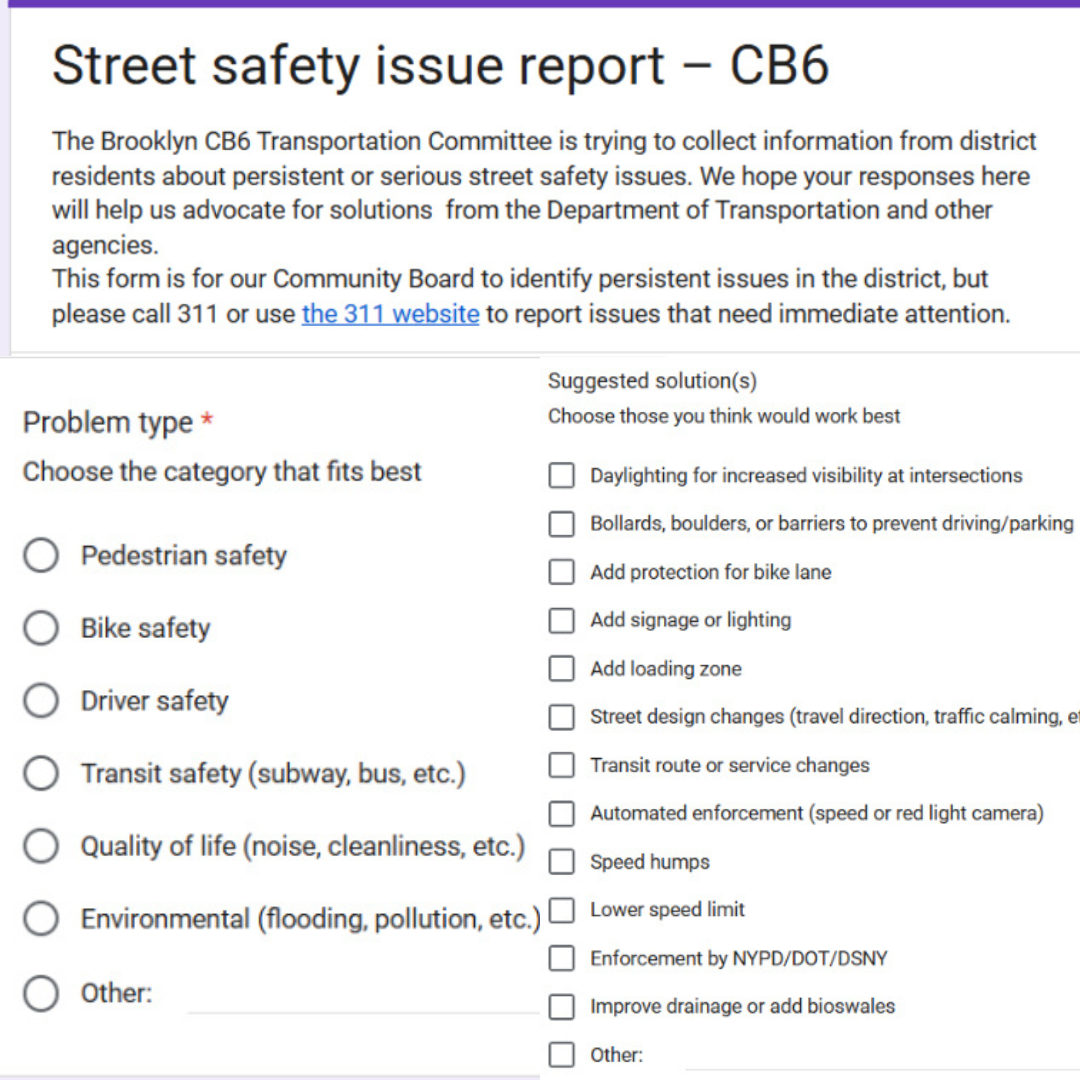This screenshot has width=1080, height=1080.
Task: Check Daylighting for increased visibility at intersections
Action: tap(562, 476)
